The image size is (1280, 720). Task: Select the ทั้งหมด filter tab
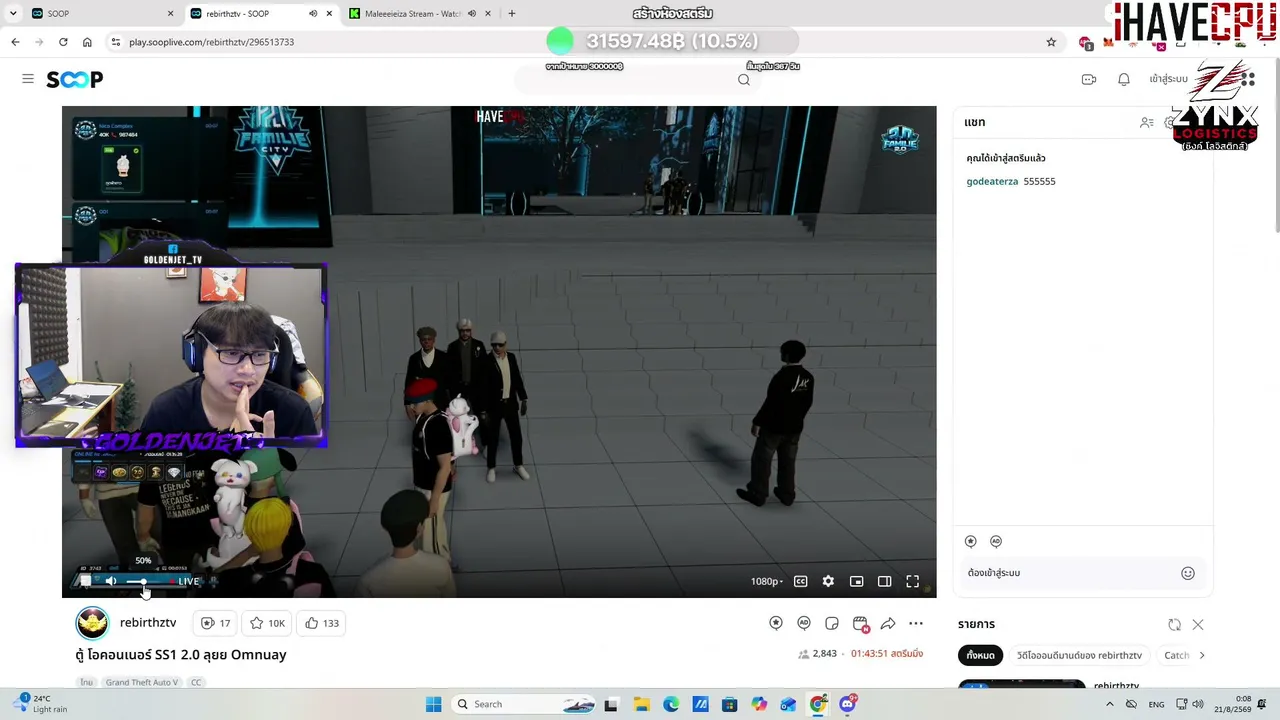(981, 655)
